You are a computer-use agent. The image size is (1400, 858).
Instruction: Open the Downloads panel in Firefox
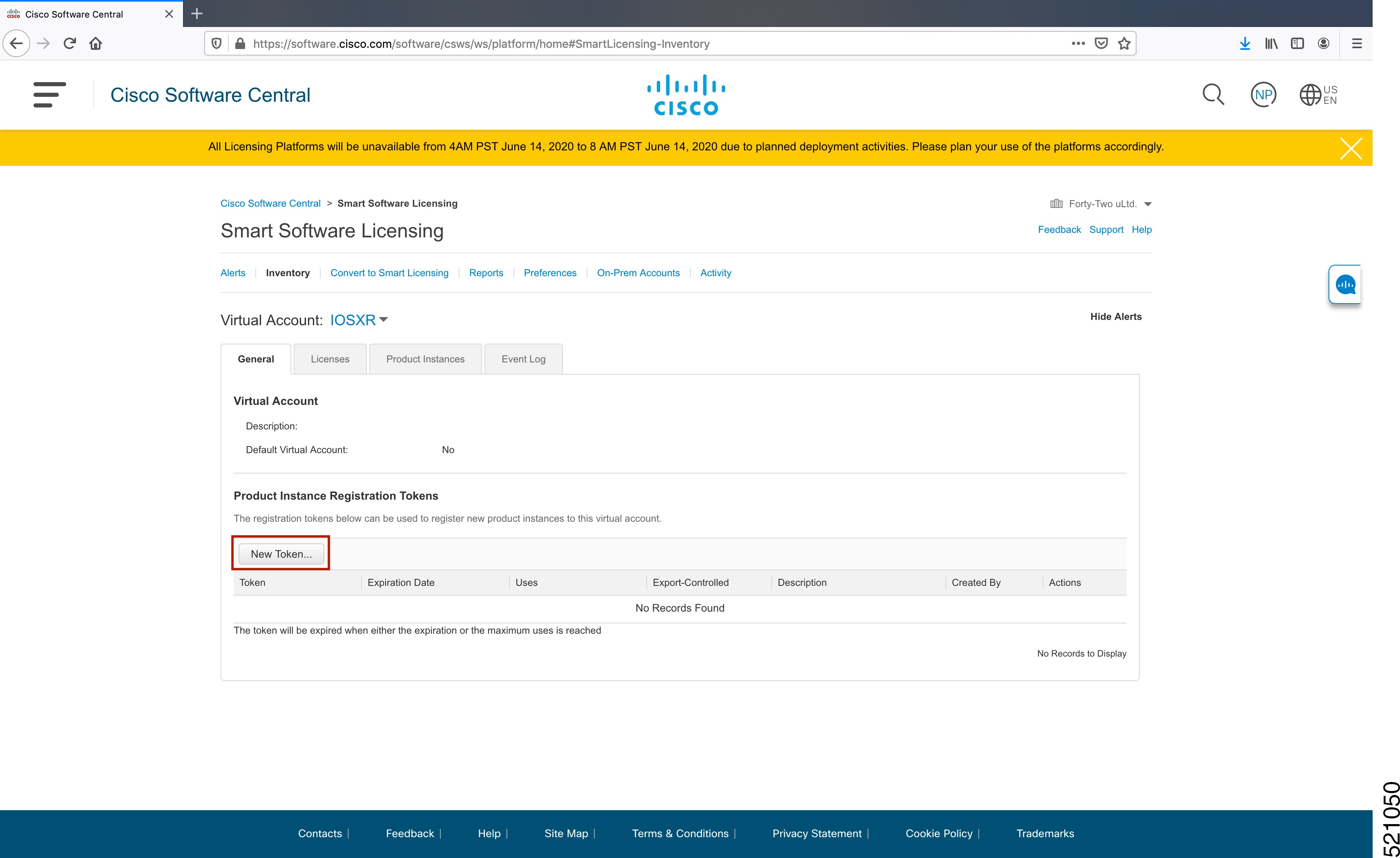point(1245,43)
